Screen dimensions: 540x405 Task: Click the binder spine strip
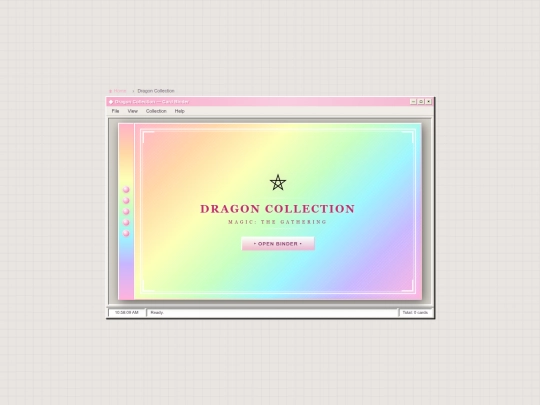click(126, 211)
